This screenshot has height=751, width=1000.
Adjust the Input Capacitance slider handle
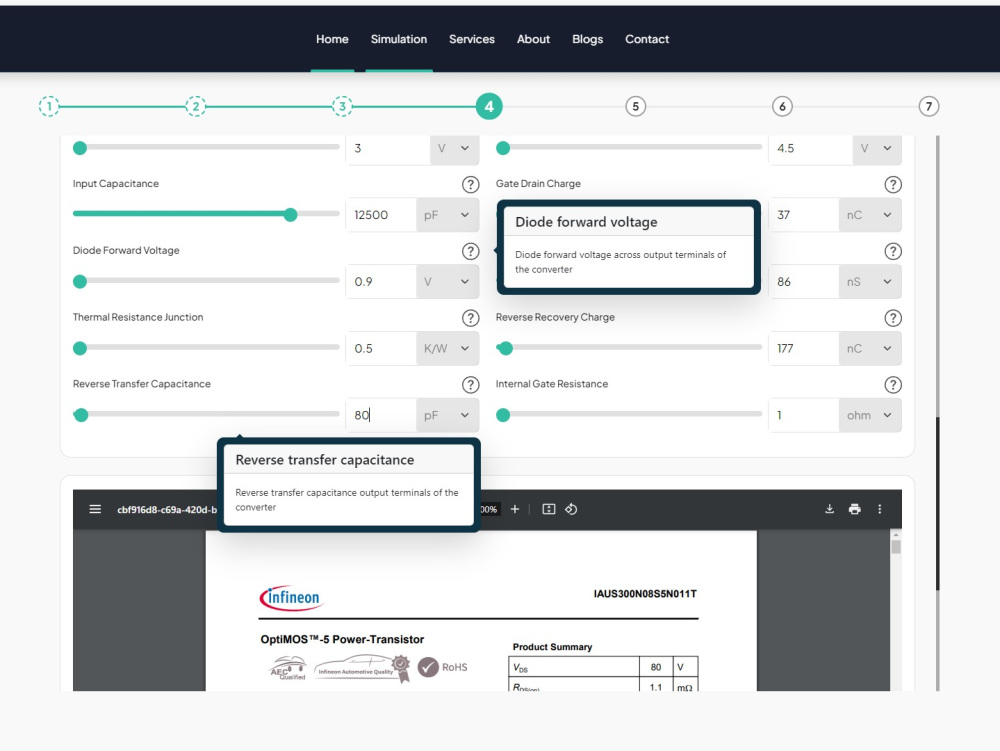coord(290,215)
